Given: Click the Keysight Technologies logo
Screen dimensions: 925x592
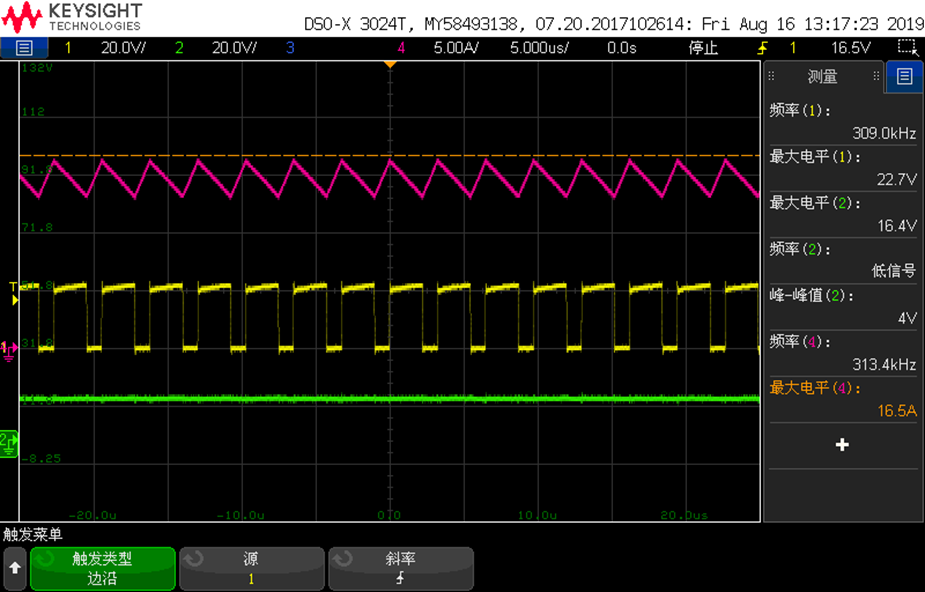Looking at the screenshot, I should click(x=72, y=17).
